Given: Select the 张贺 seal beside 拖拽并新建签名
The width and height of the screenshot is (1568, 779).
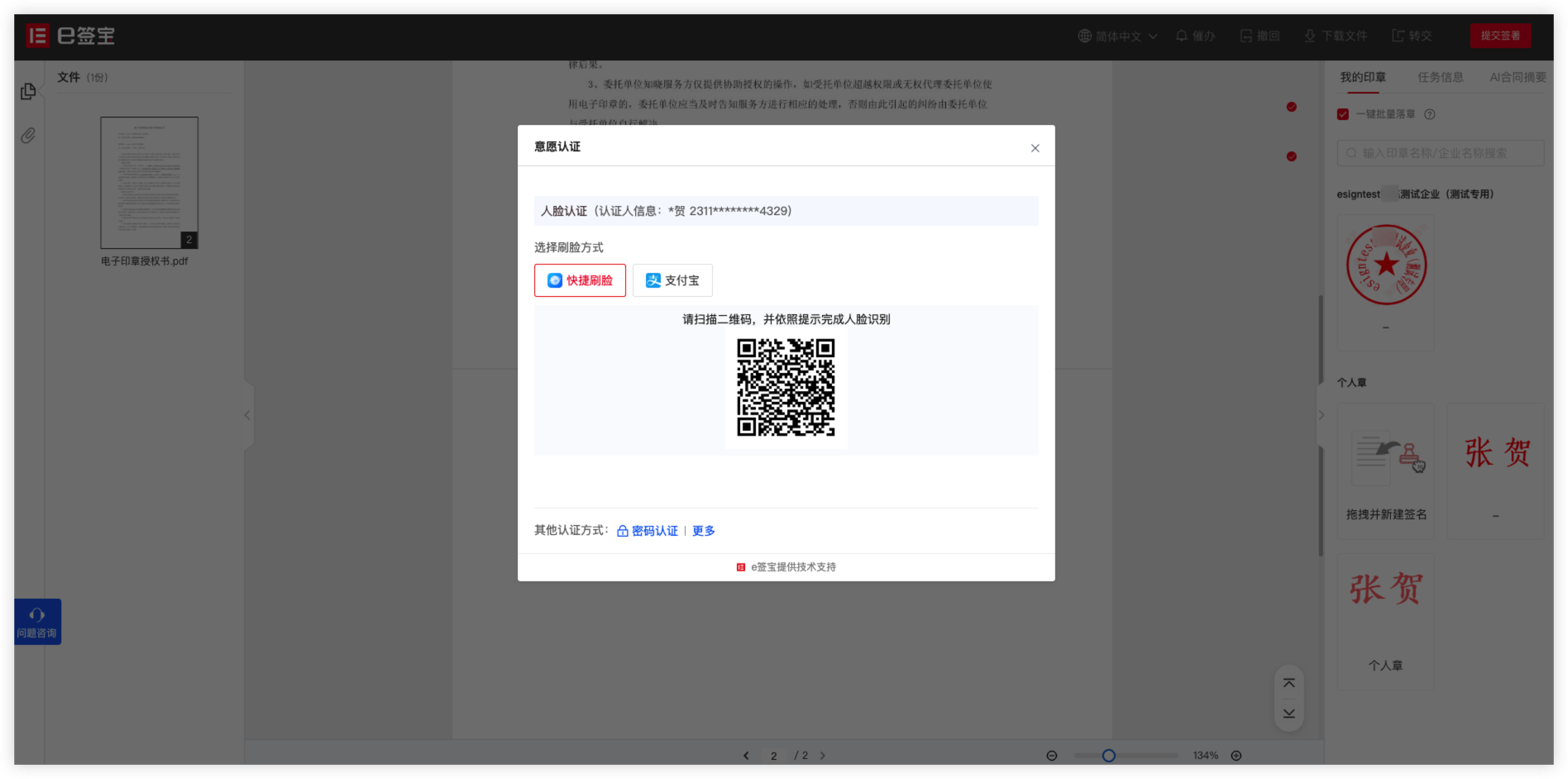Looking at the screenshot, I should (1497, 471).
